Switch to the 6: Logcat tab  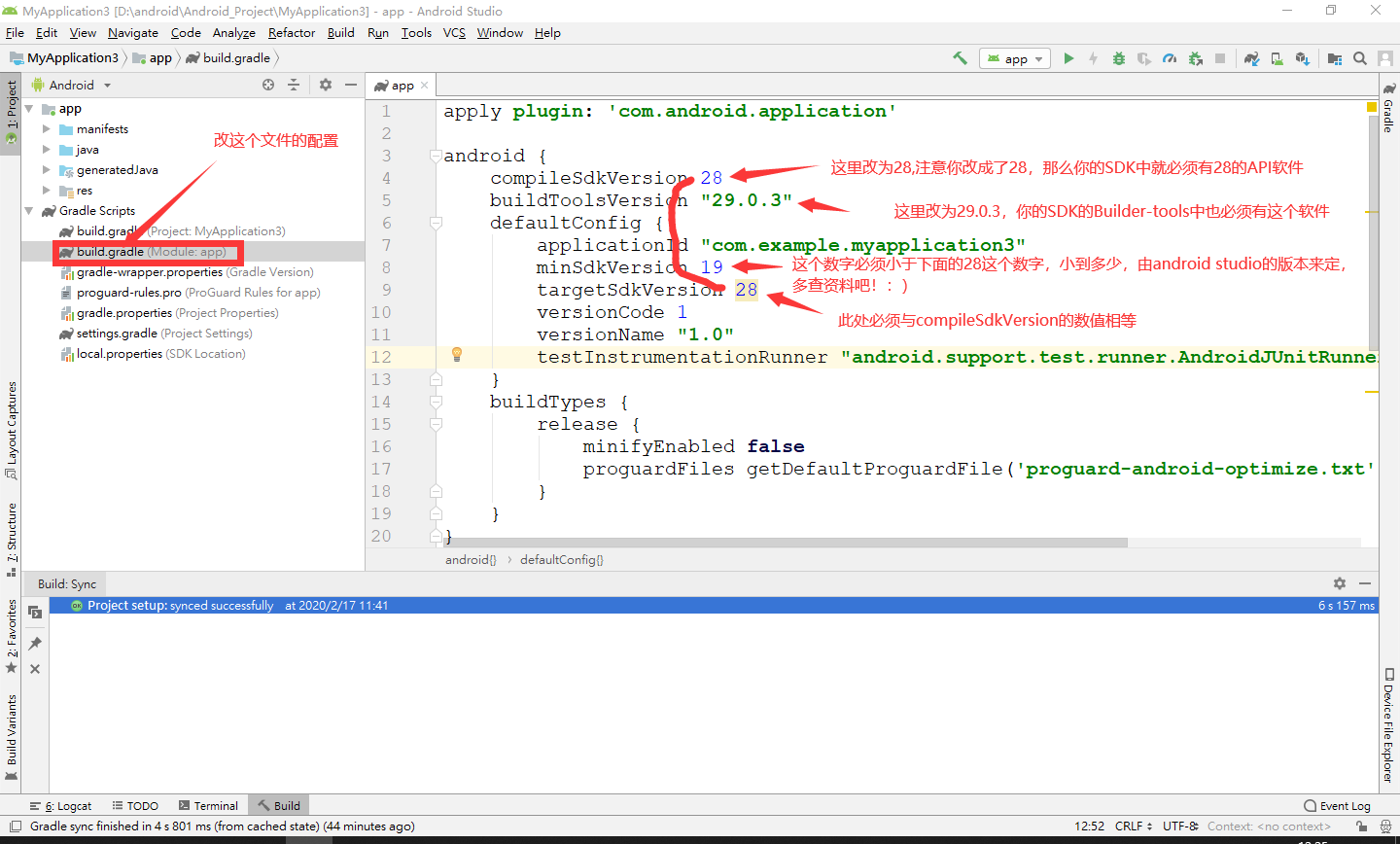pyautogui.click(x=60, y=806)
